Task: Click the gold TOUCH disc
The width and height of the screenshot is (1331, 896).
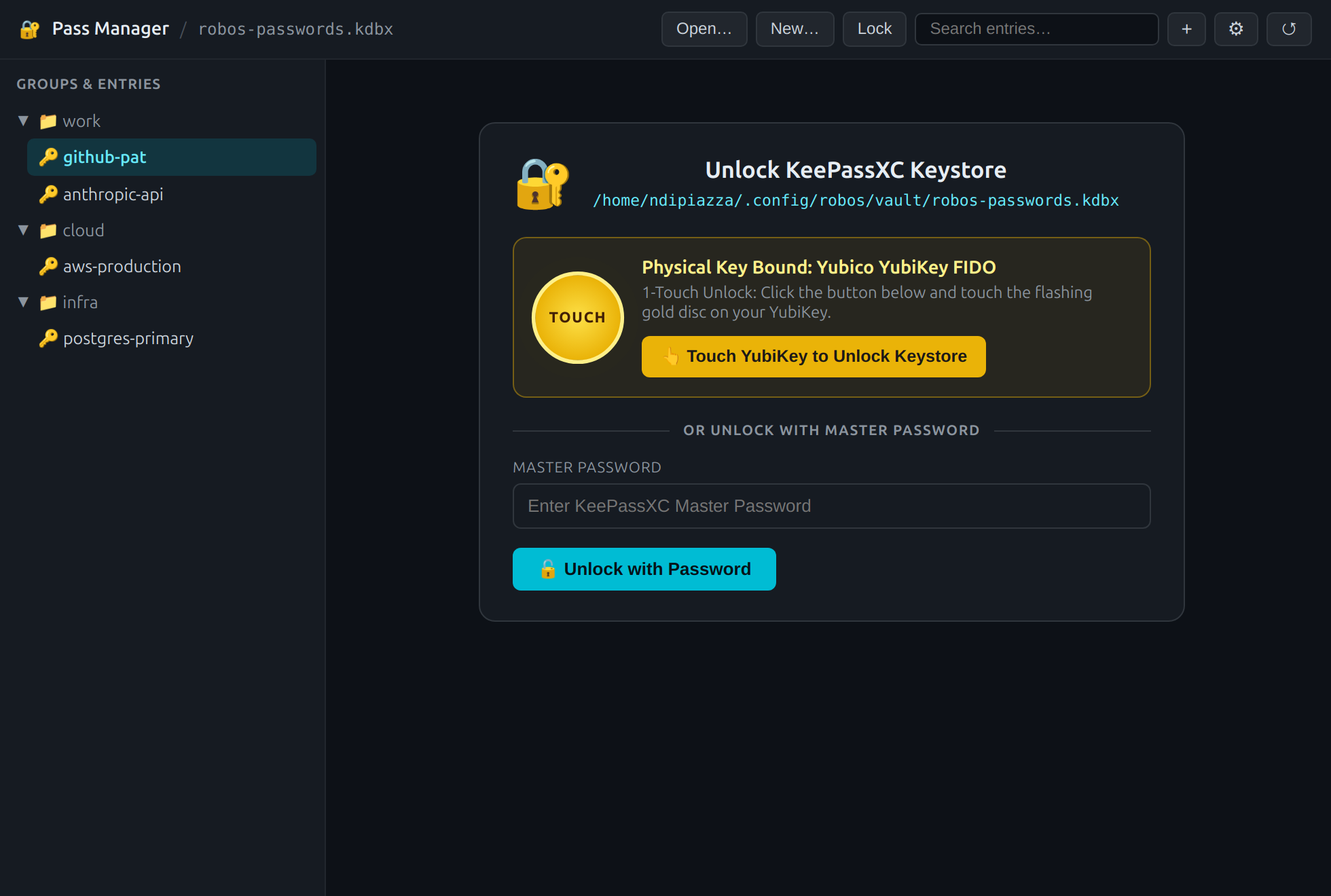Action: (x=577, y=318)
